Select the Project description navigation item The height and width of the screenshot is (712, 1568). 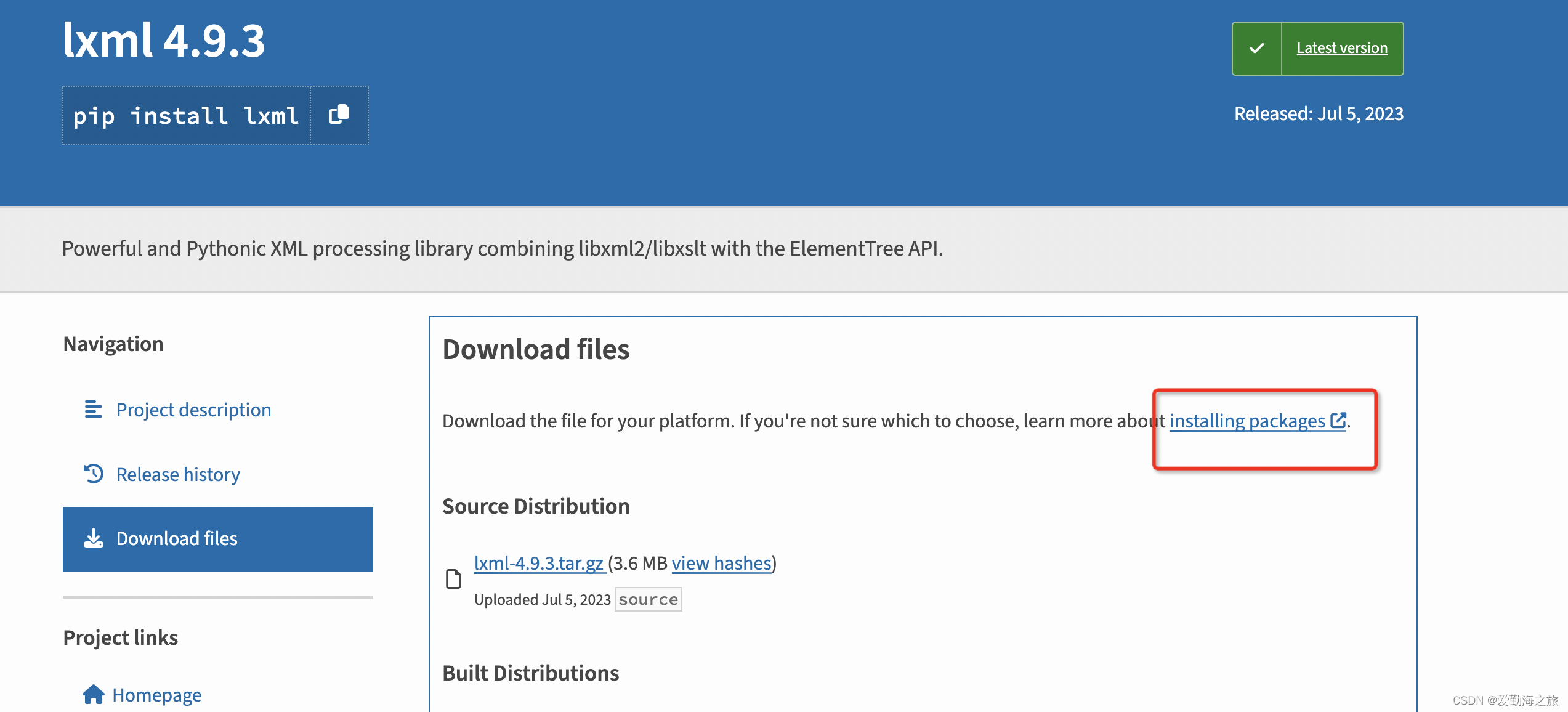(192, 408)
